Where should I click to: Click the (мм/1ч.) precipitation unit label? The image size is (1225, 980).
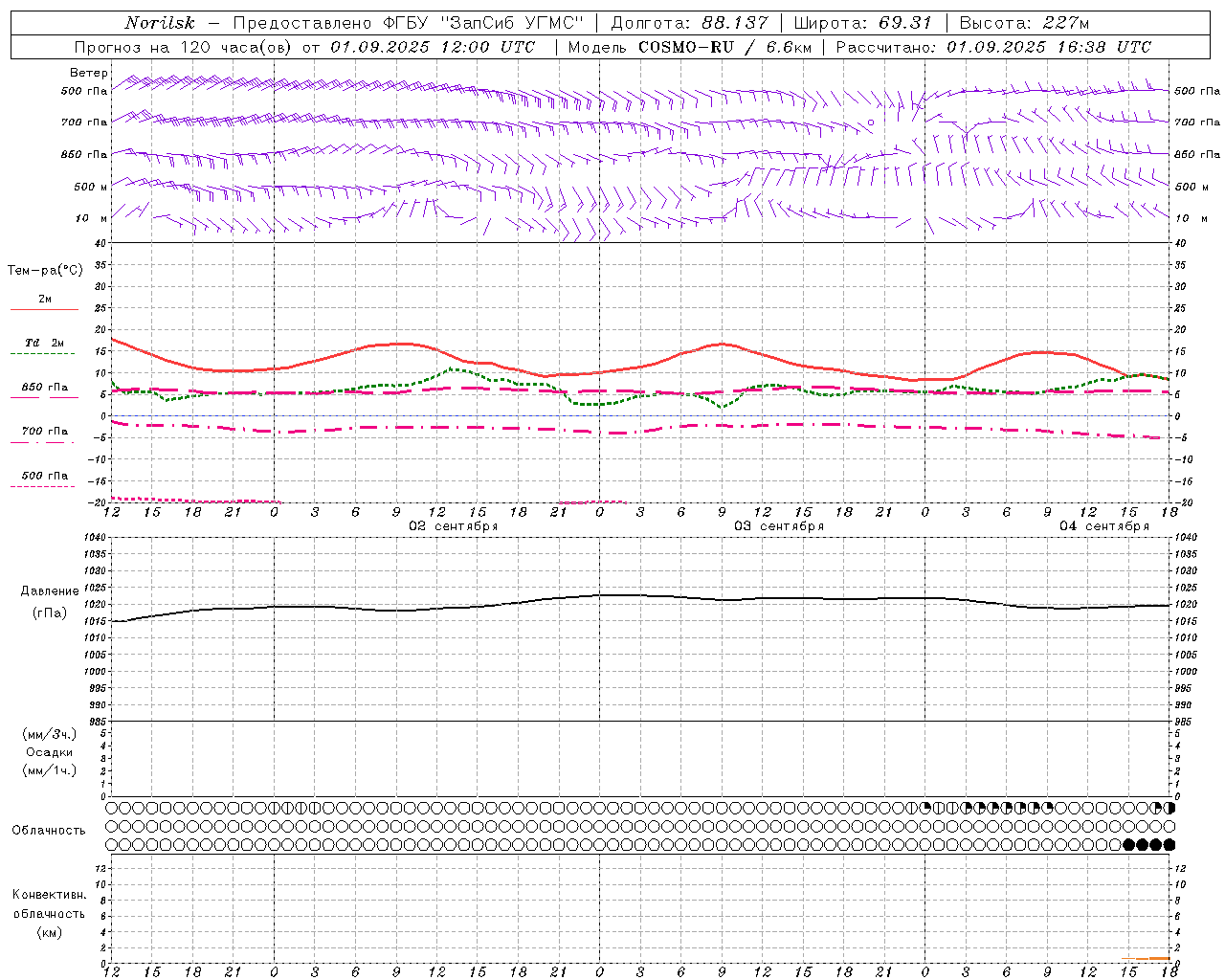(x=50, y=770)
